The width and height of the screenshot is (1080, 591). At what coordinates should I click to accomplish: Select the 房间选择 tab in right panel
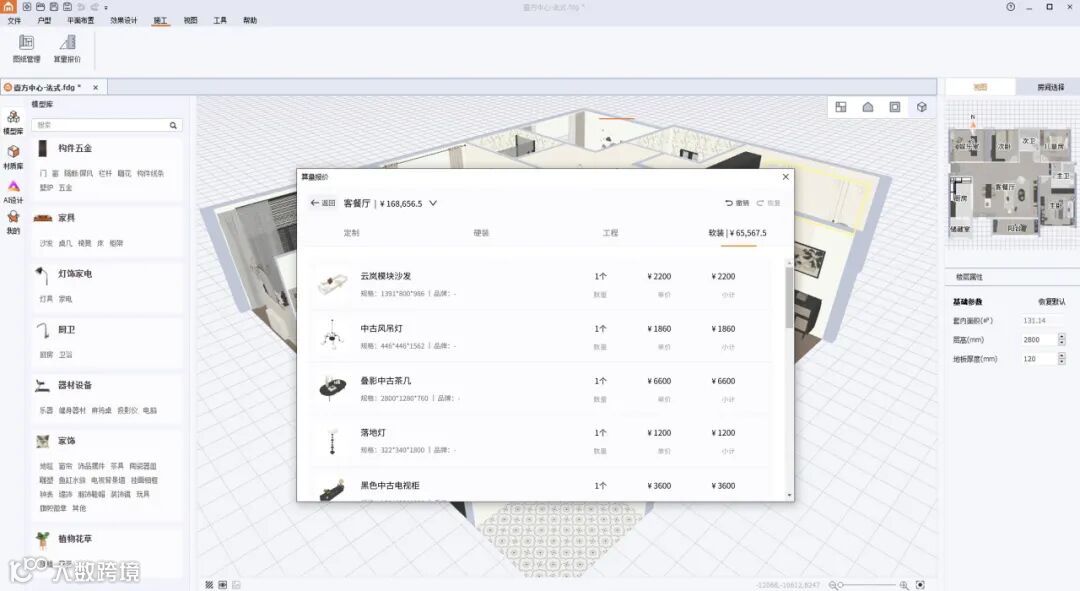point(1050,87)
